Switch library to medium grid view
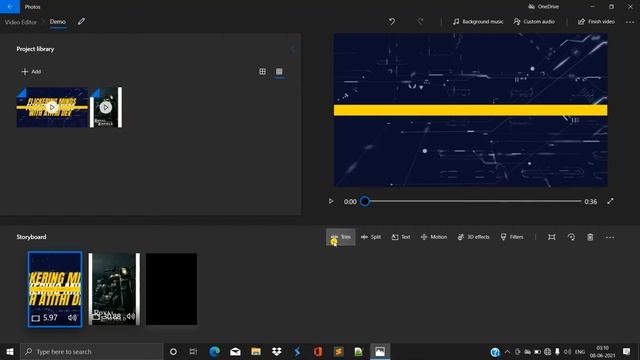Screen dimensions: 640x360 [x=262, y=71]
